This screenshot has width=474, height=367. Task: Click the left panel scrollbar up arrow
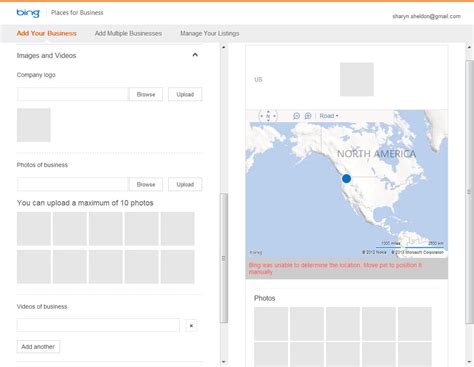coord(224,47)
